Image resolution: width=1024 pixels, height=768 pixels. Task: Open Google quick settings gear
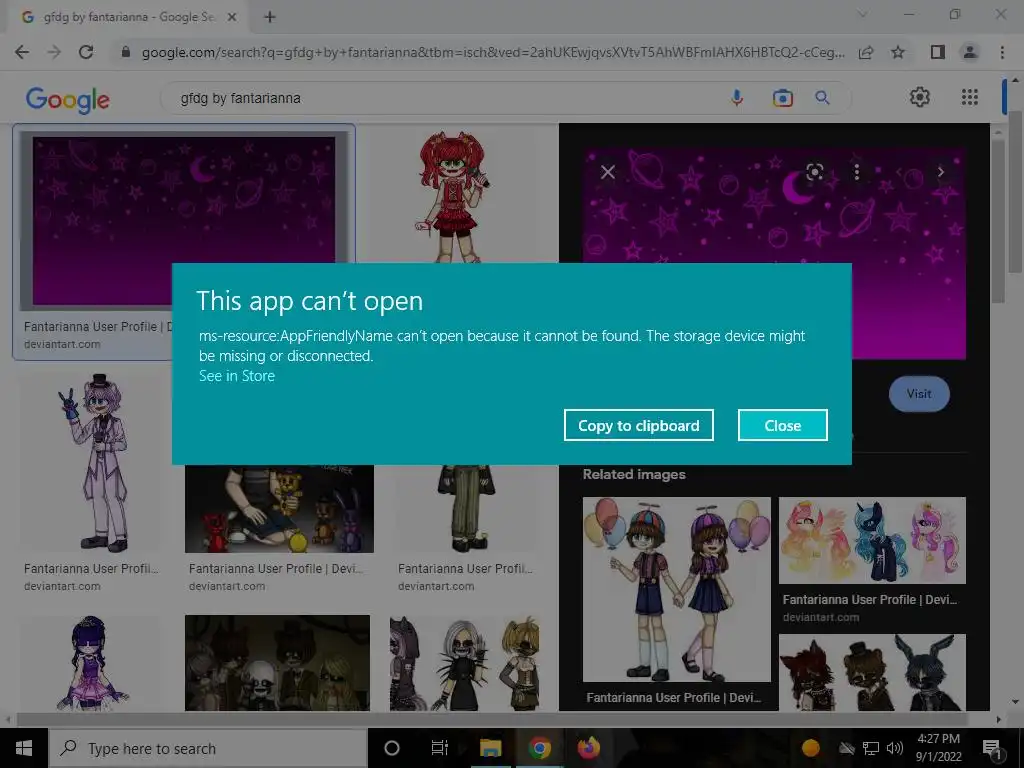(920, 97)
